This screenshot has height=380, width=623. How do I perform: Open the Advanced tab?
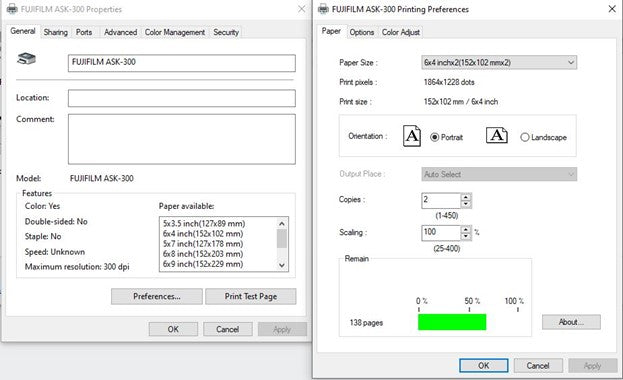(x=120, y=32)
